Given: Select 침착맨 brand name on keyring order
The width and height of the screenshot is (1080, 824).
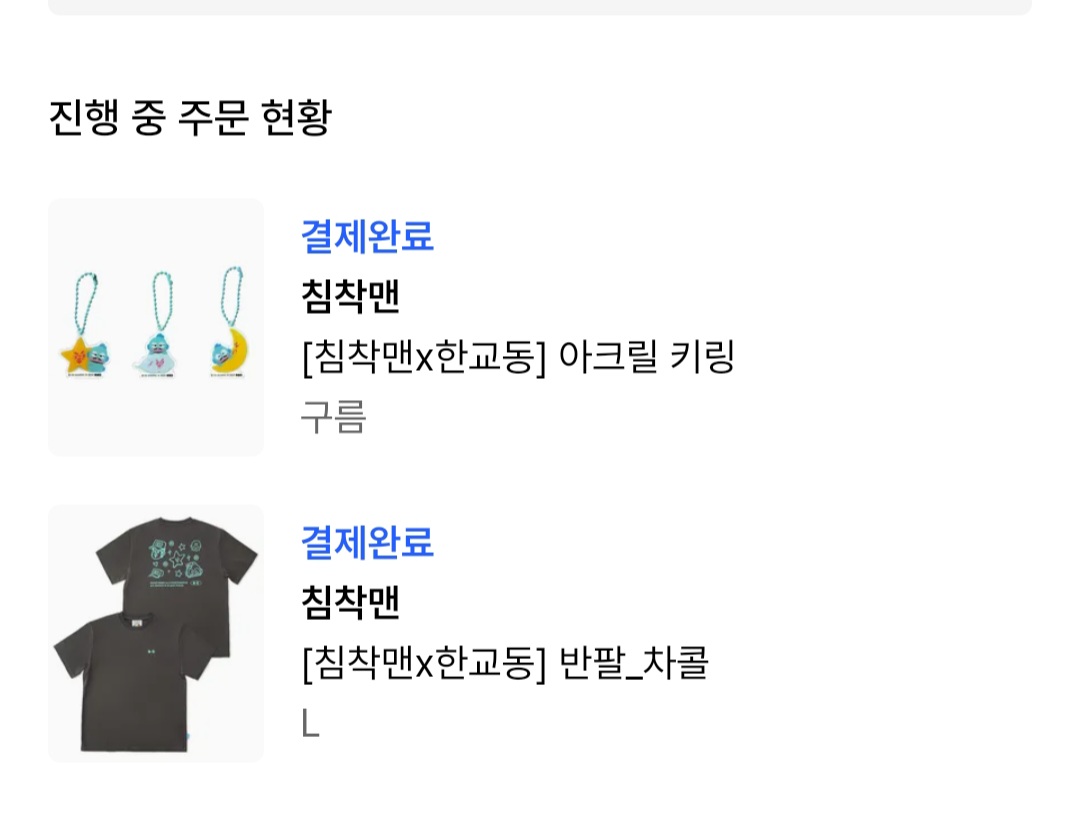Looking at the screenshot, I should point(350,296).
